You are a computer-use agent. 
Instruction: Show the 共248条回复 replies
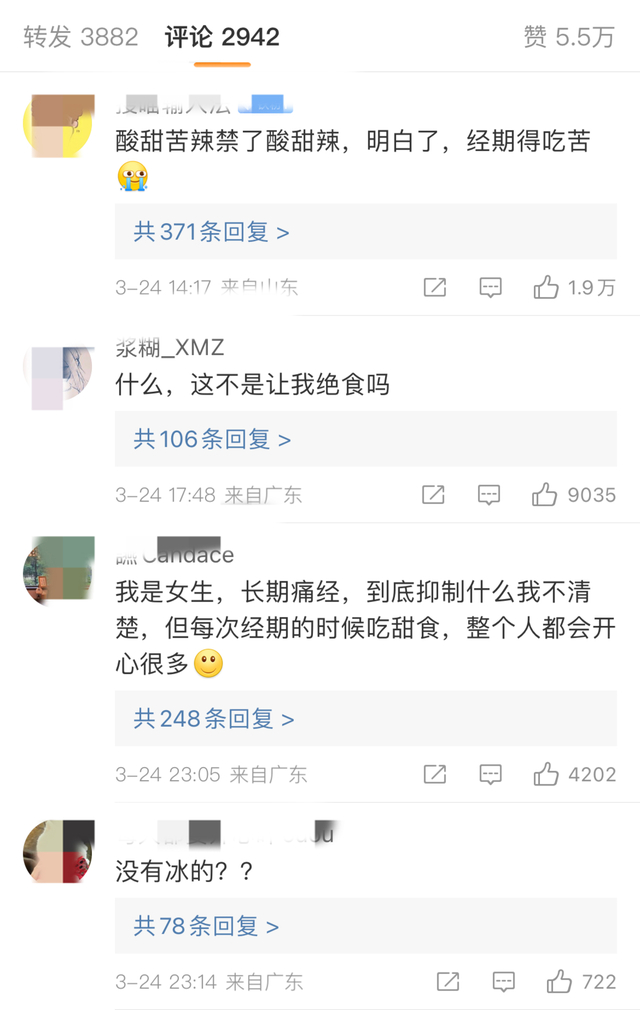click(x=214, y=719)
